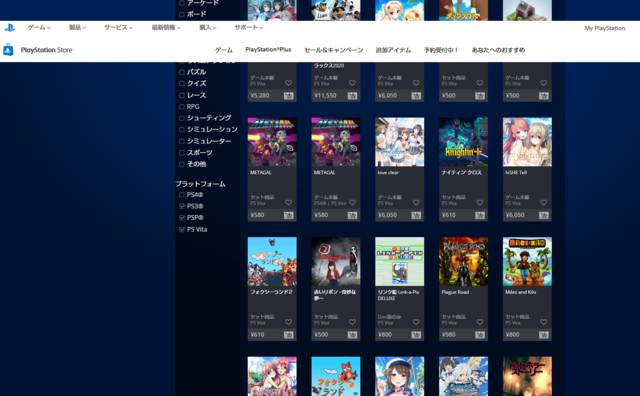Image resolution: width=640 pixels, height=396 pixels.
Task: Check the シューティング genre filter
Action: tap(182, 118)
